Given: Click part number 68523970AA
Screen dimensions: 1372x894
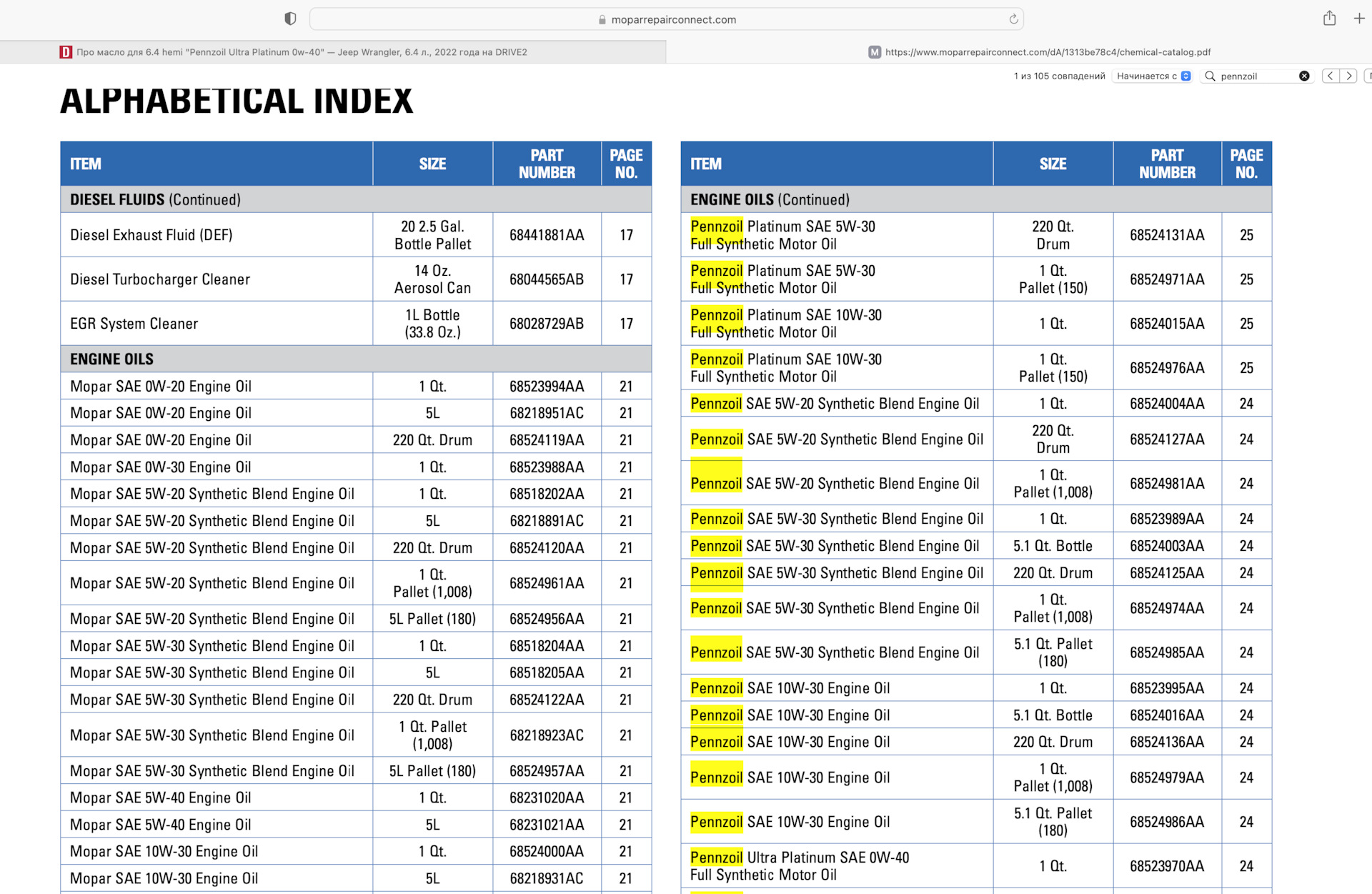Looking at the screenshot, I should tap(1166, 866).
